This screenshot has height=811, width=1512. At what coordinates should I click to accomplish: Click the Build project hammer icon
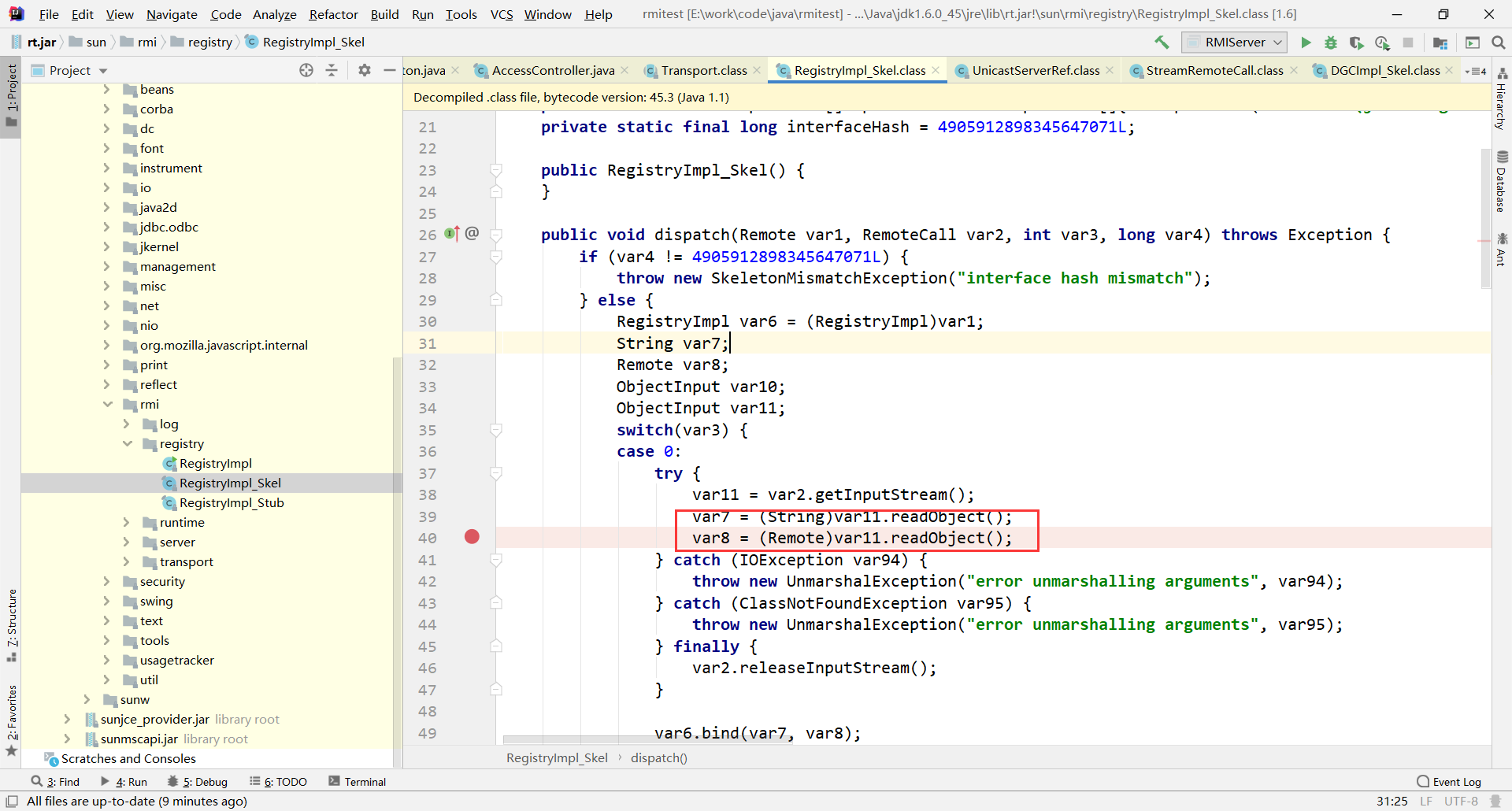coord(1162,43)
